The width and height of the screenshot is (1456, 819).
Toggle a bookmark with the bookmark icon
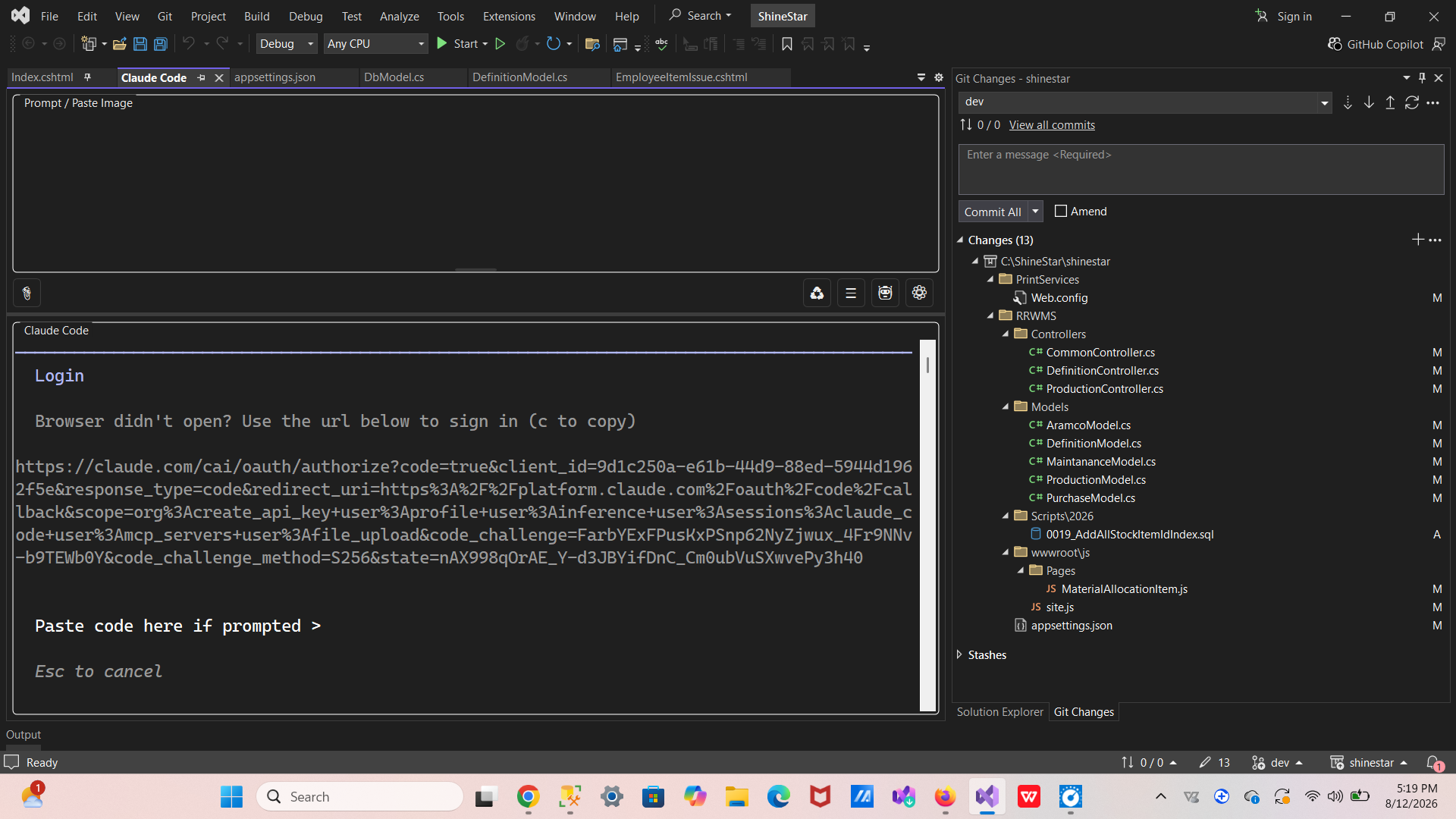[x=787, y=44]
